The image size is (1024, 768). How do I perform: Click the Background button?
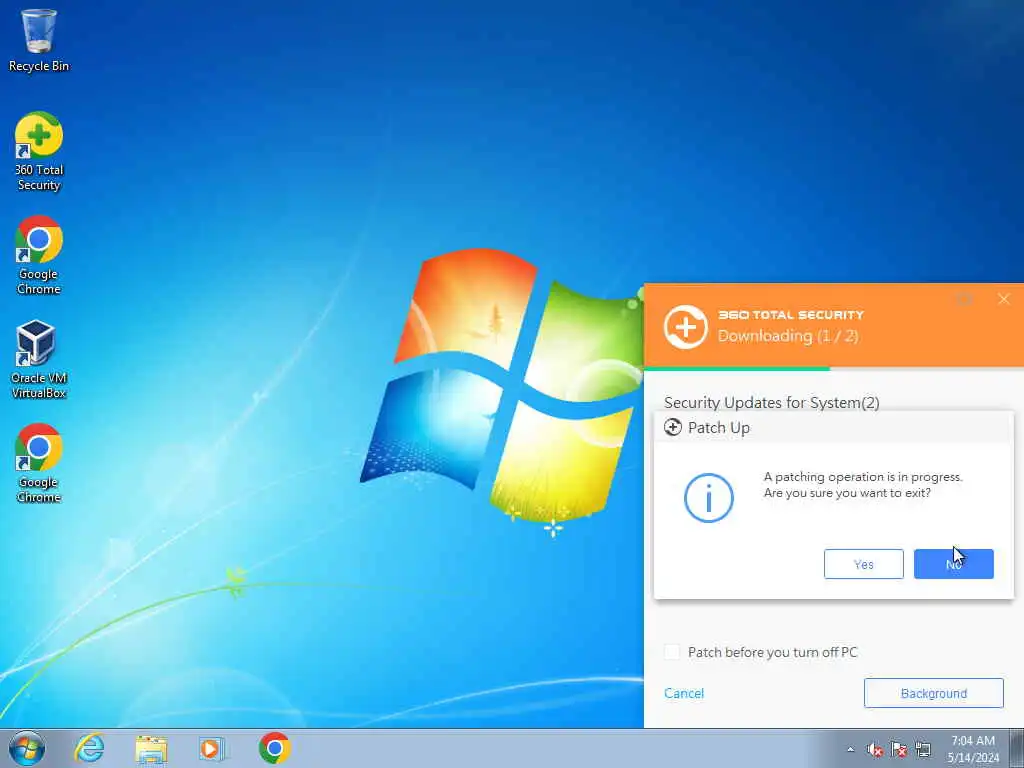tap(933, 694)
